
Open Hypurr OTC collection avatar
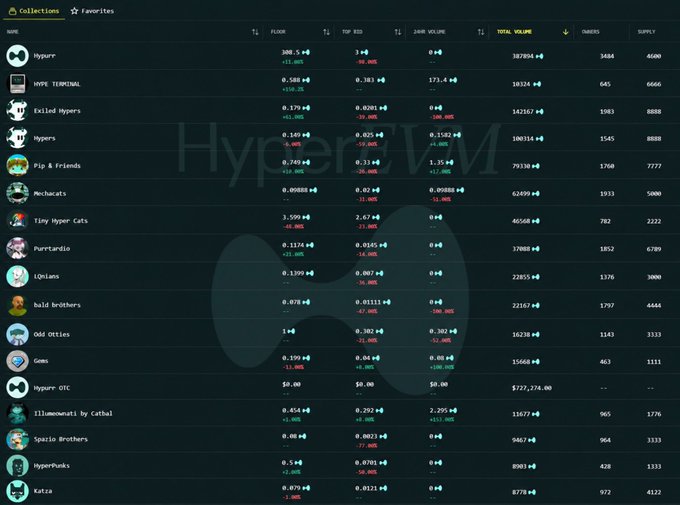17,388
